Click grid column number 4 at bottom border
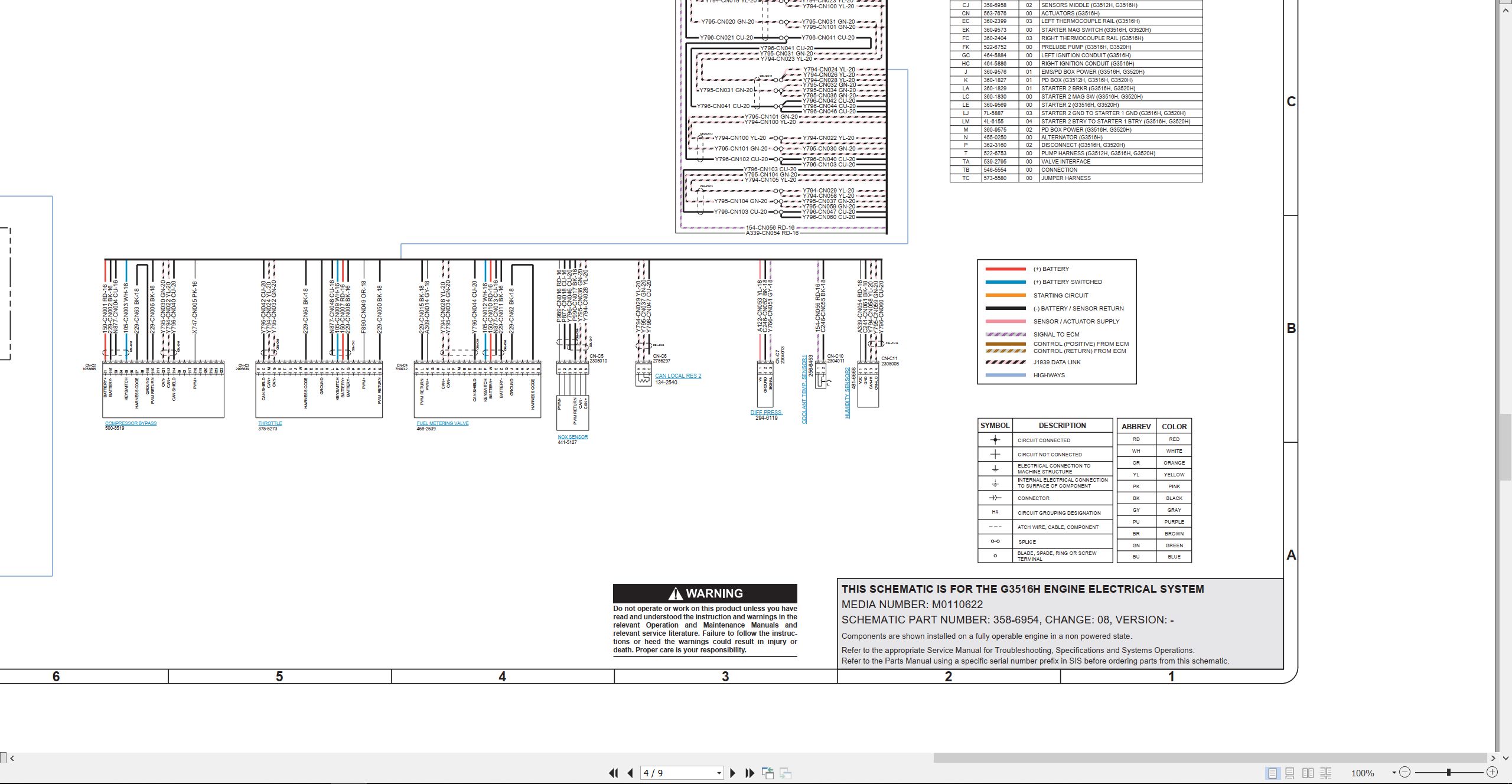The image size is (1512, 784). coord(502,677)
